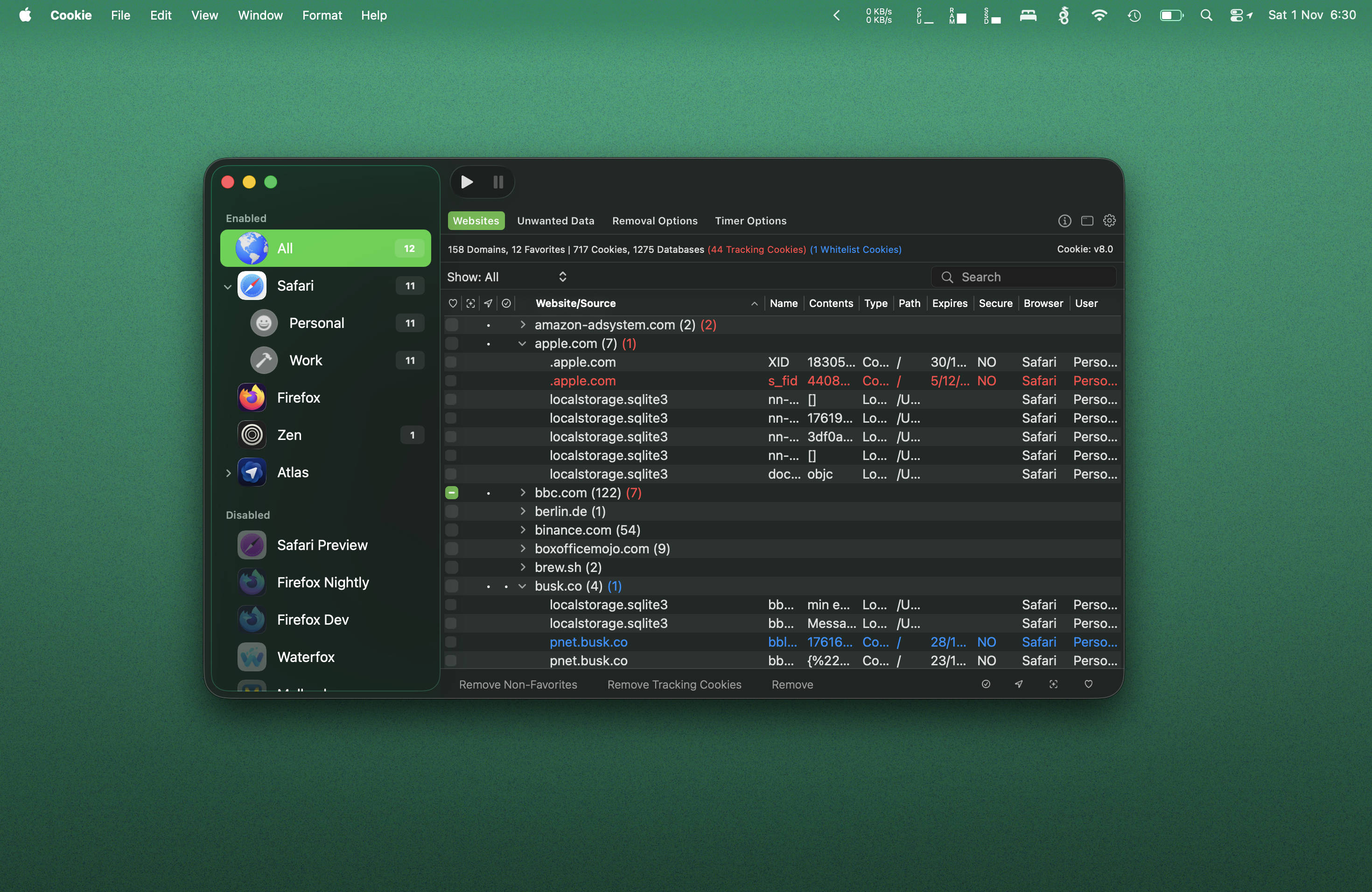1372x892 pixels.
Task: Toggle the checkbox for binance.com
Action: click(x=452, y=530)
